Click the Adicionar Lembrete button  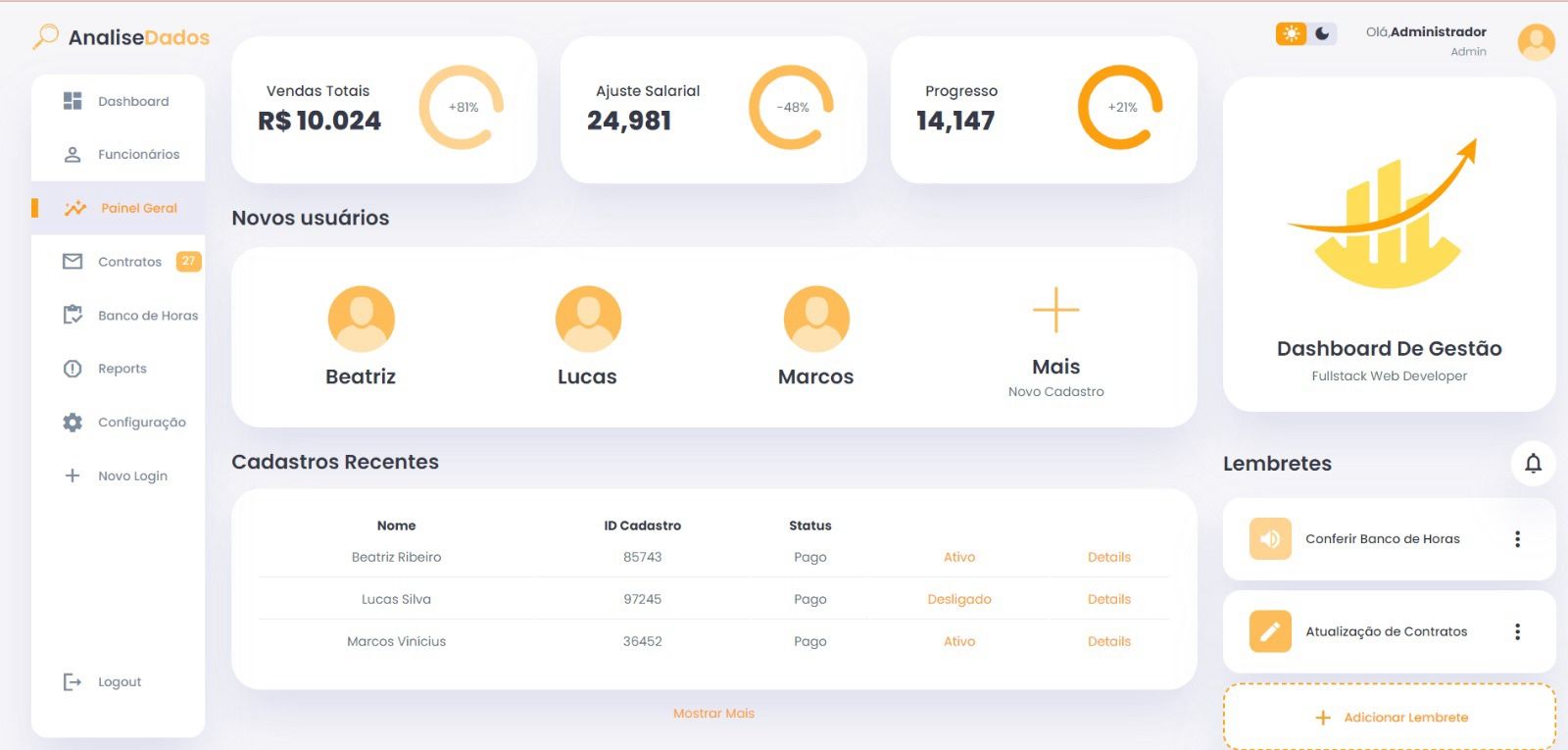(1390, 717)
